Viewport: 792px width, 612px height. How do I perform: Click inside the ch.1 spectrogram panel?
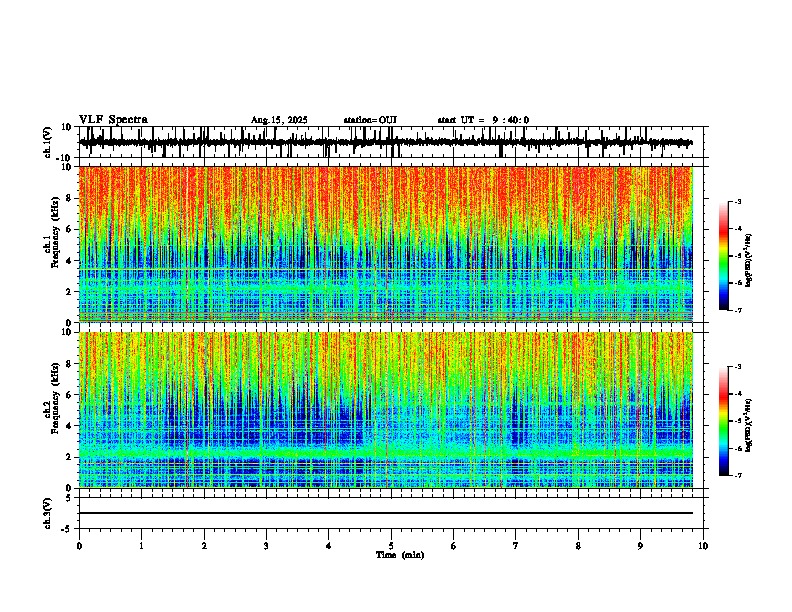(x=386, y=244)
